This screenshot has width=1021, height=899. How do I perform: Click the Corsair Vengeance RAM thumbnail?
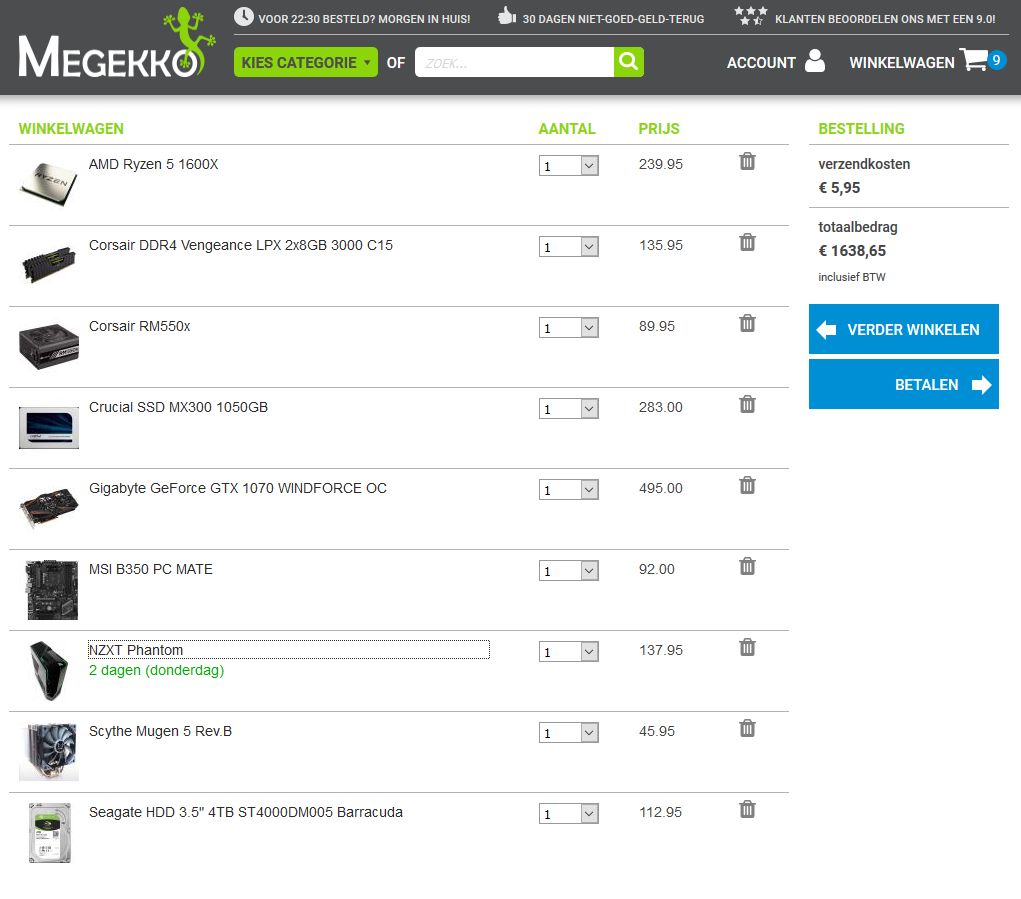click(49, 264)
